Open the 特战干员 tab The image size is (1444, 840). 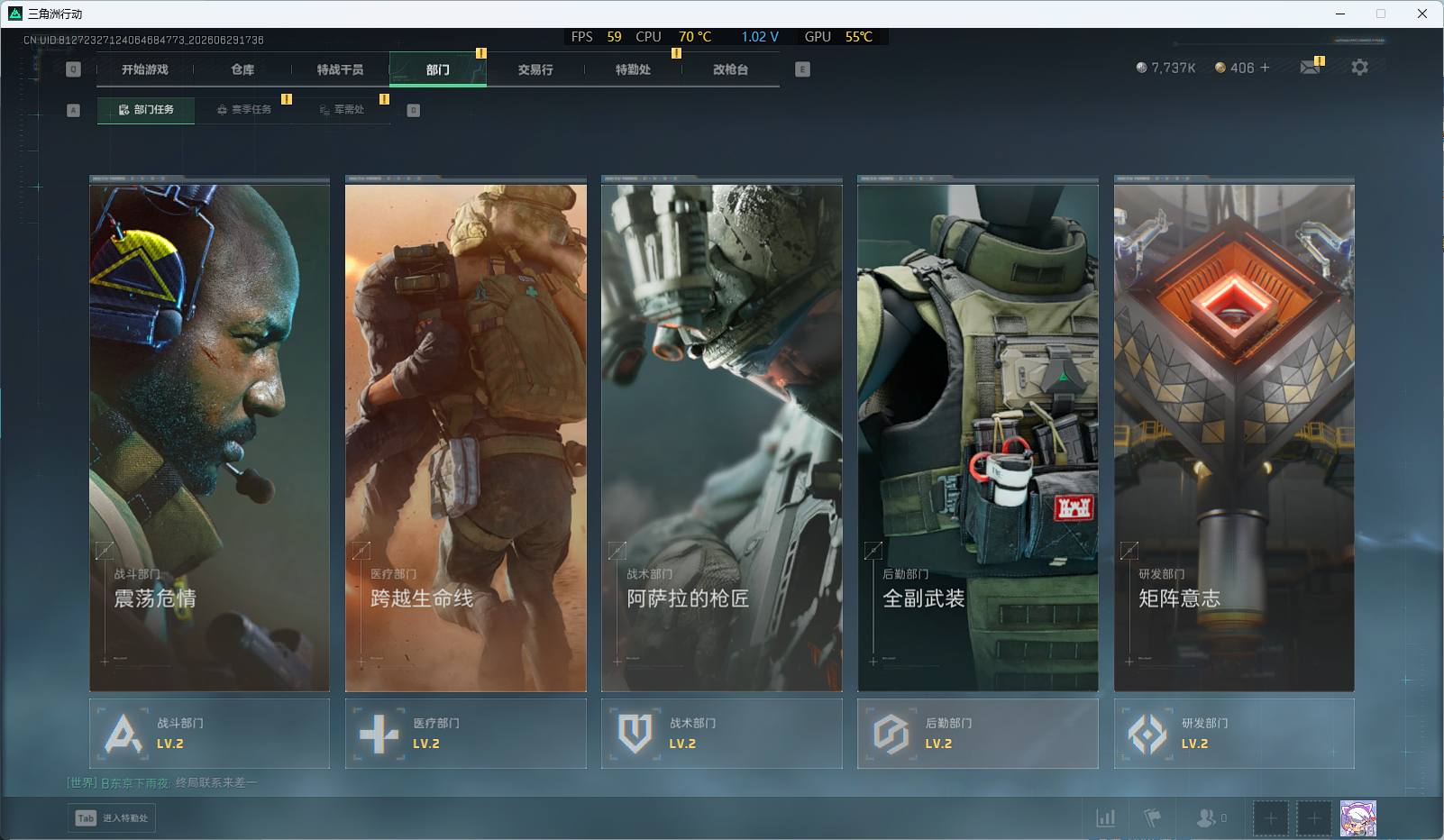pyautogui.click(x=340, y=69)
